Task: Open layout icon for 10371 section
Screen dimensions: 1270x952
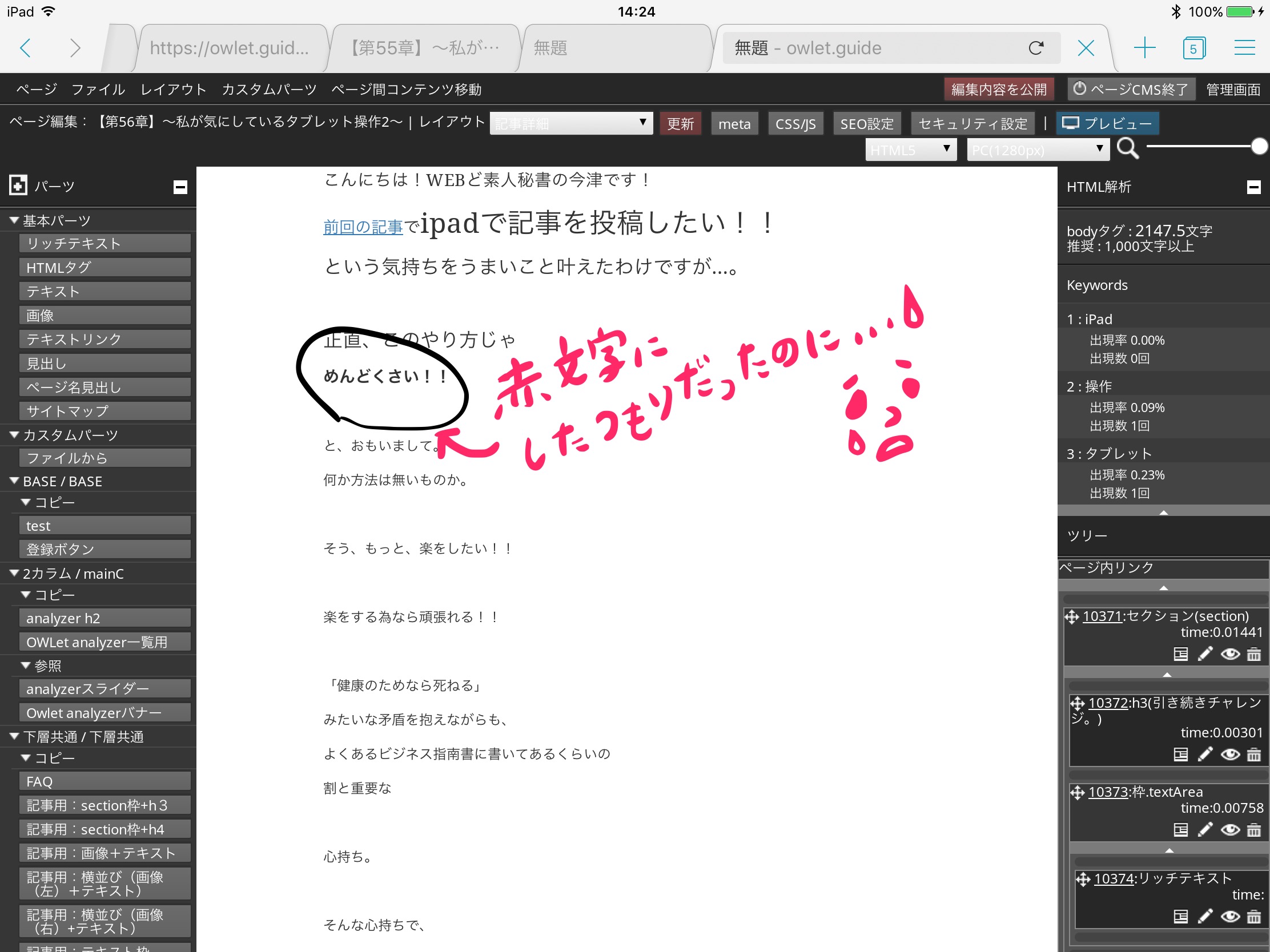Action: pyautogui.click(x=1180, y=654)
